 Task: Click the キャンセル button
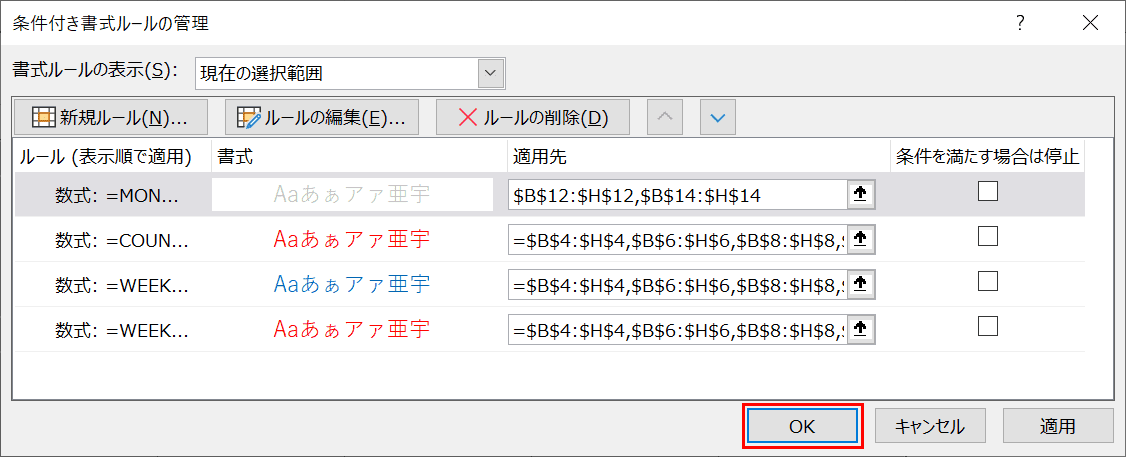tap(930, 426)
